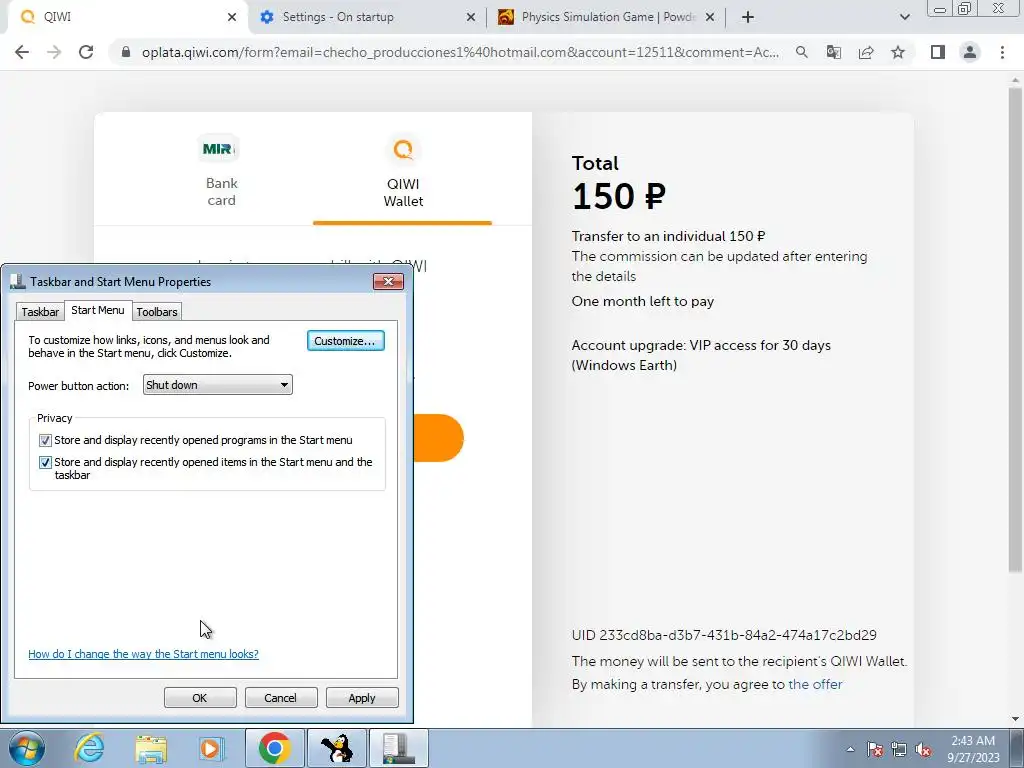Select the MIR Bank card payment method
The width and height of the screenshot is (1024, 768).
tap(221, 171)
